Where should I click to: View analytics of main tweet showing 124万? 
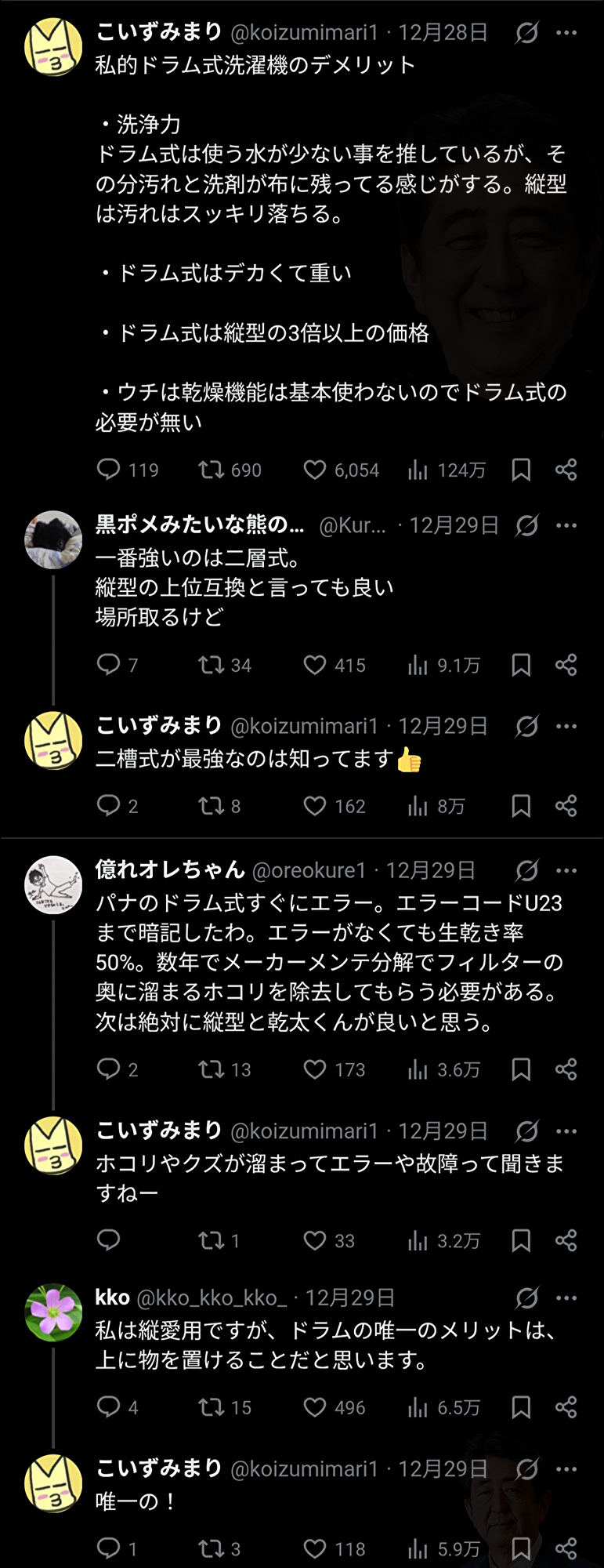point(418,470)
